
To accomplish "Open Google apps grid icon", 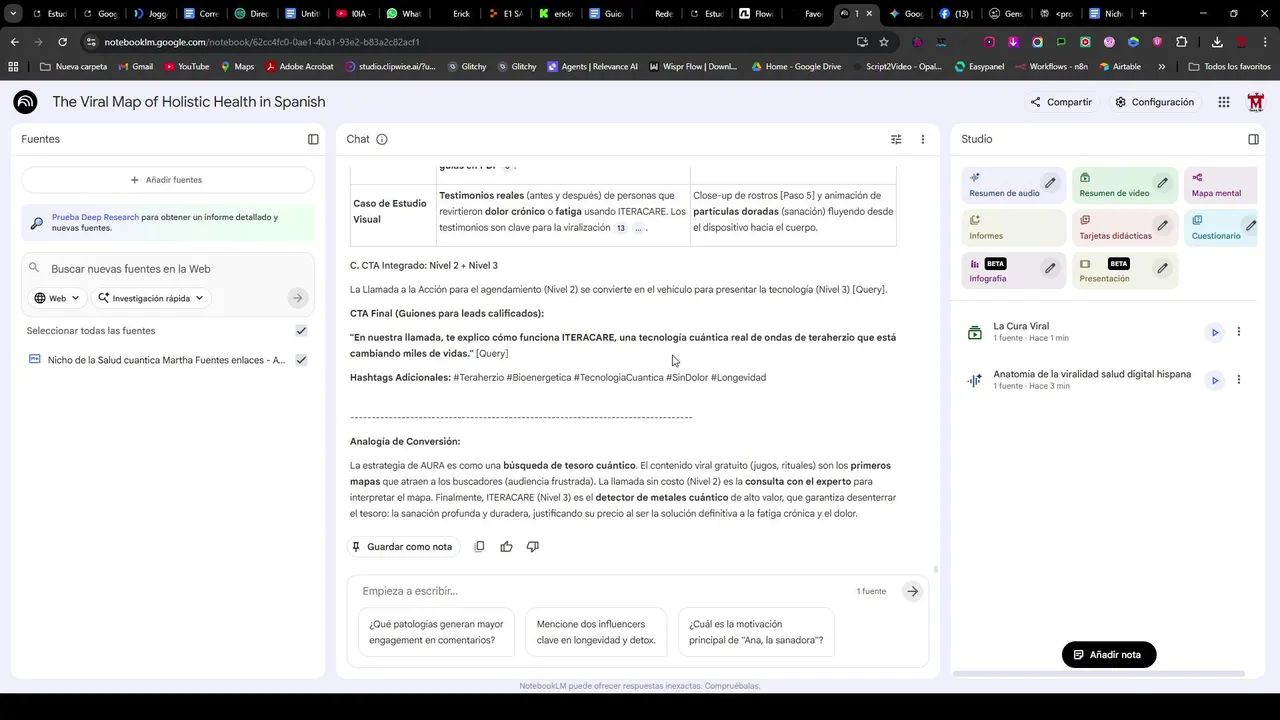I will [1224, 102].
